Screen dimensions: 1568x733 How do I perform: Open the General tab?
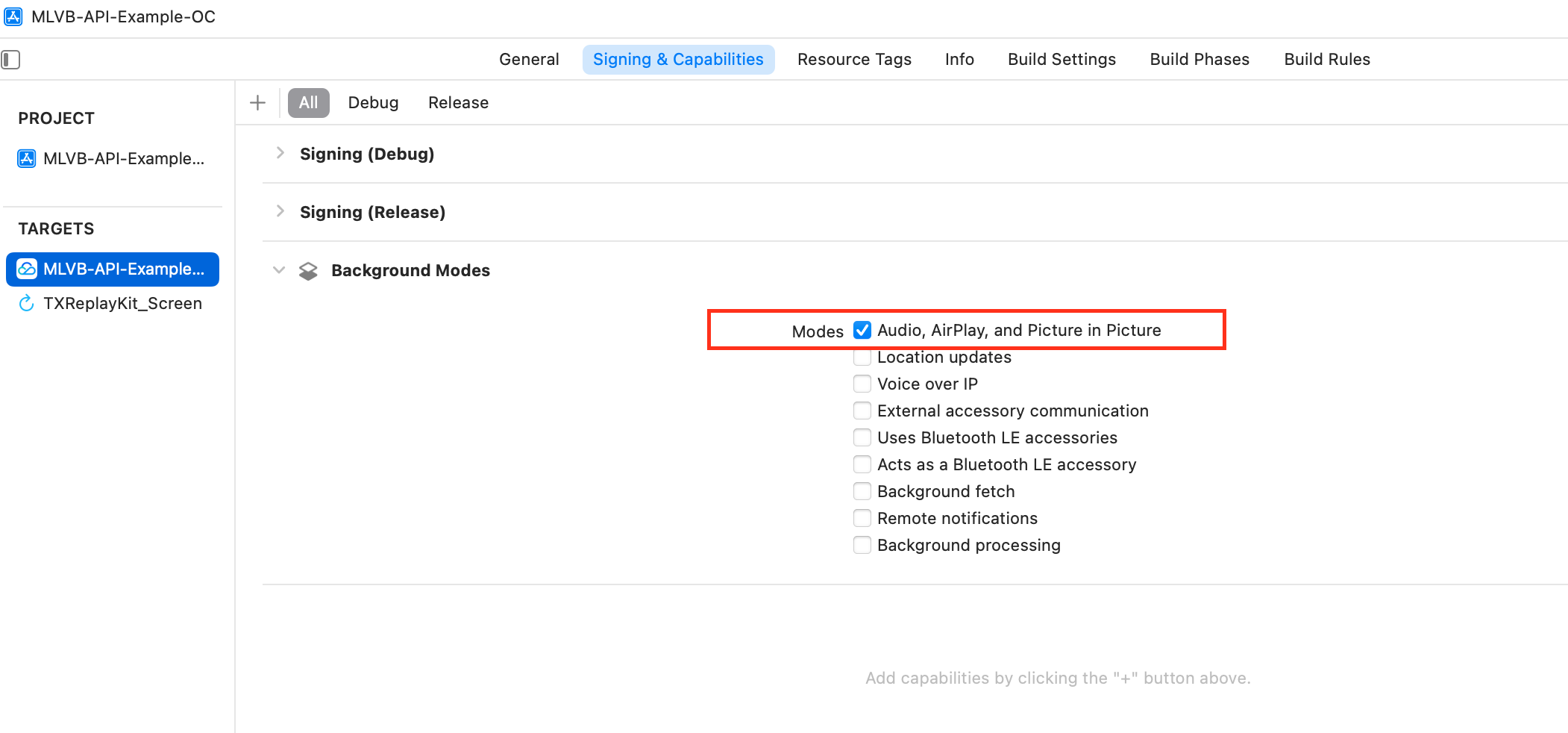[x=529, y=60]
